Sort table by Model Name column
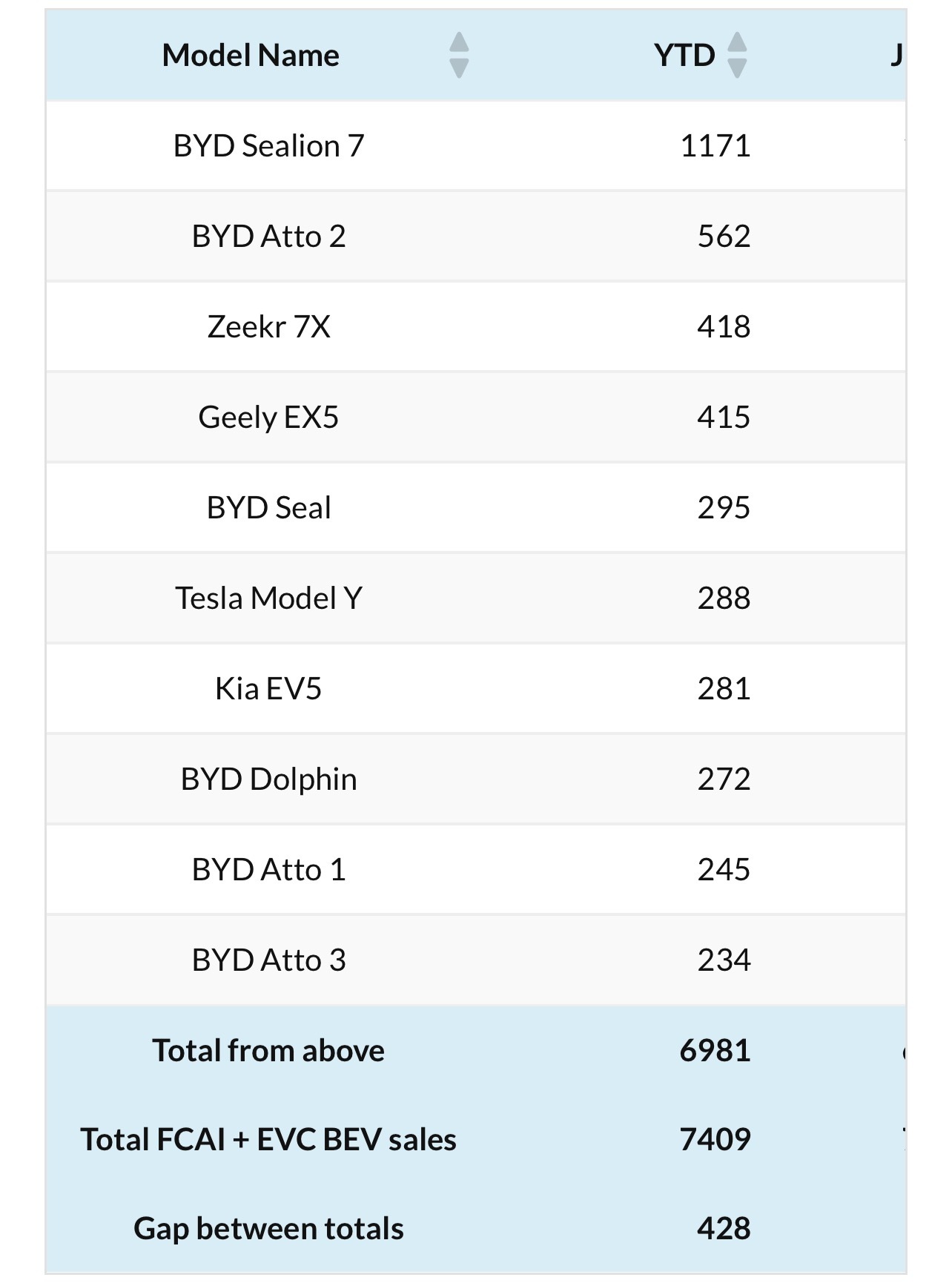 click(459, 56)
